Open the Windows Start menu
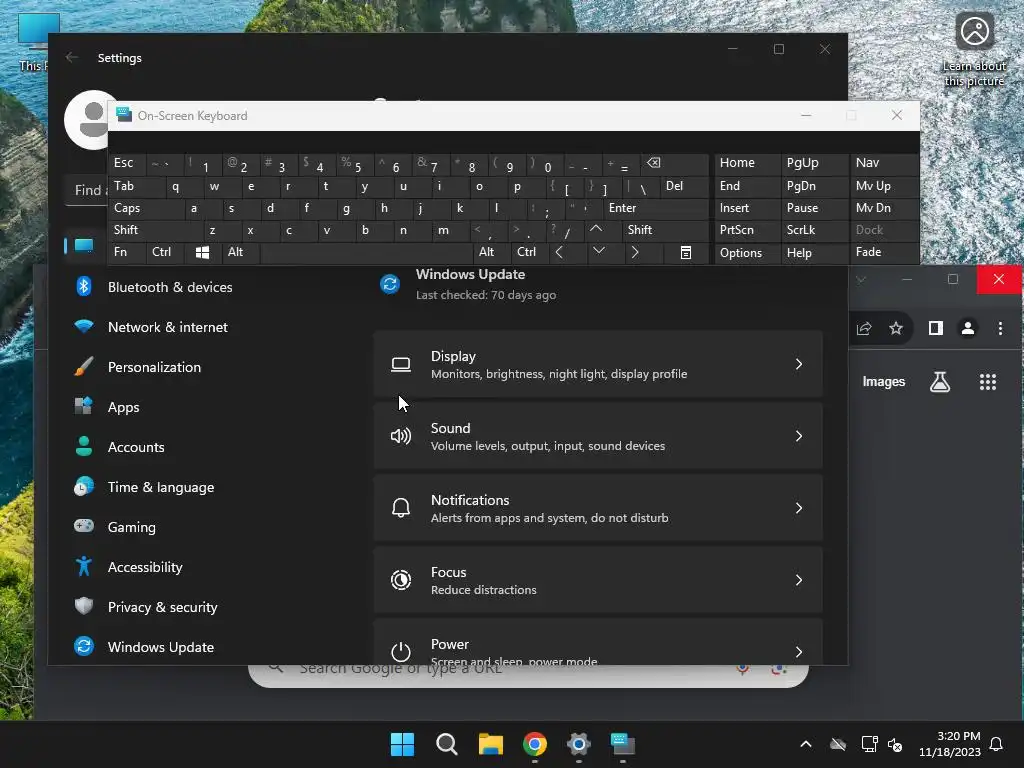 pyautogui.click(x=402, y=744)
